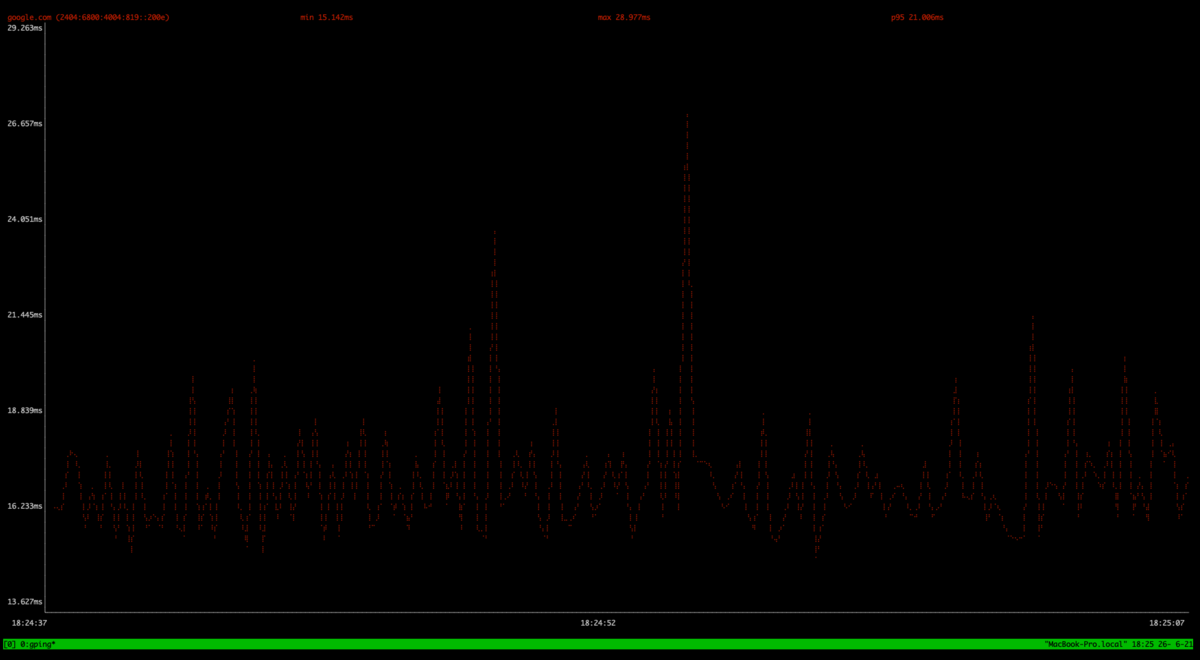This screenshot has height=660, width=1200.
Task: Click the 18:24:52 time axis label
Action: click(598, 623)
